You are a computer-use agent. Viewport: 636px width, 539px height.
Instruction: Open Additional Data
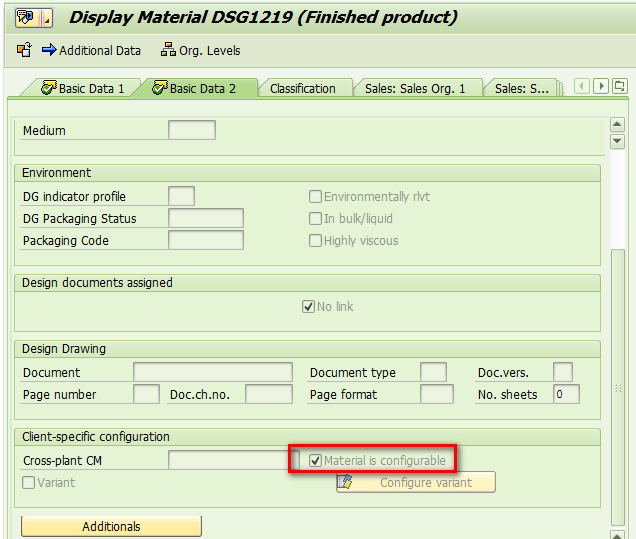pos(91,50)
